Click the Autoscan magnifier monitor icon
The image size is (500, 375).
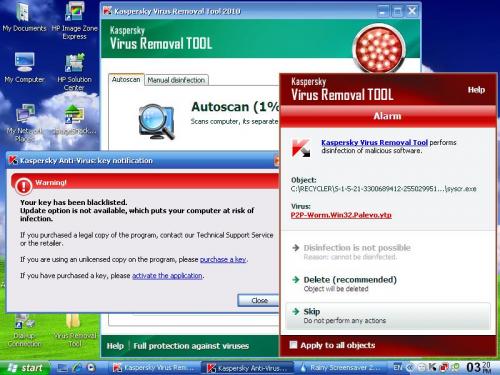[156, 122]
